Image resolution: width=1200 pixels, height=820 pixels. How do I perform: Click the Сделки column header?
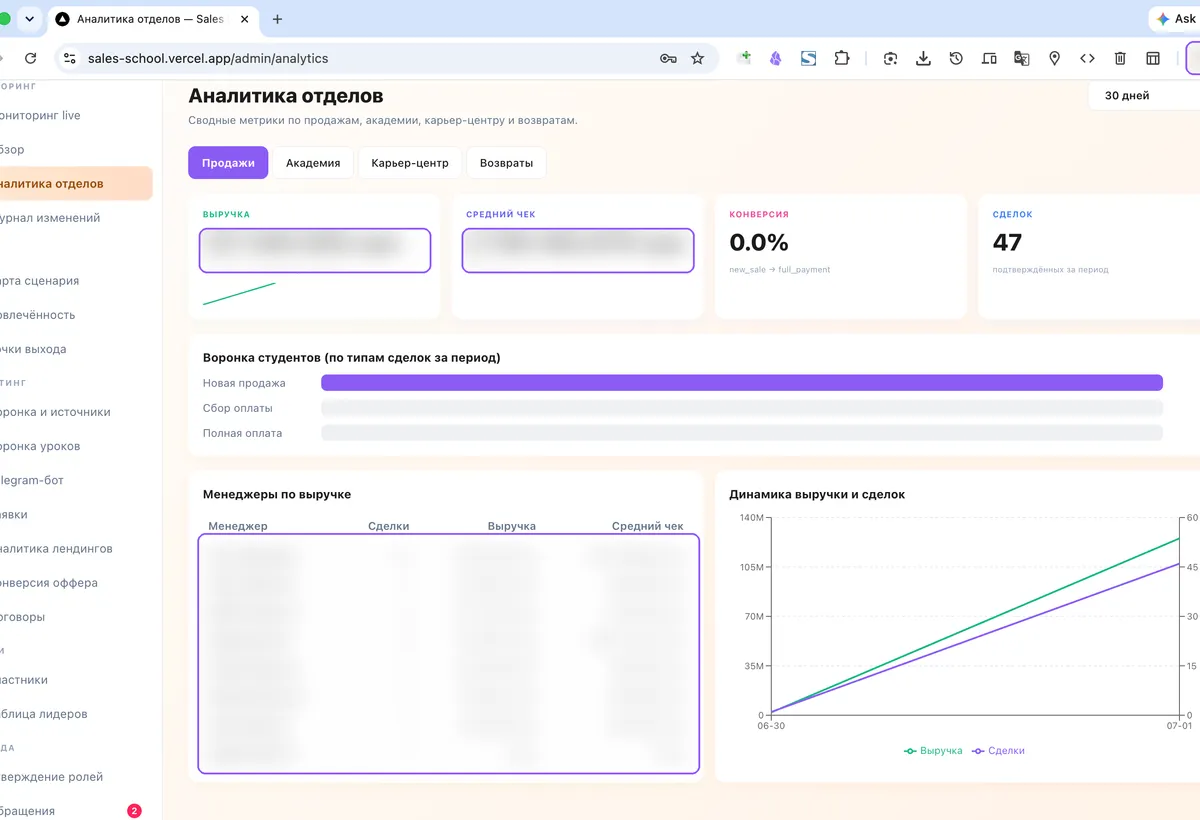tap(389, 526)
